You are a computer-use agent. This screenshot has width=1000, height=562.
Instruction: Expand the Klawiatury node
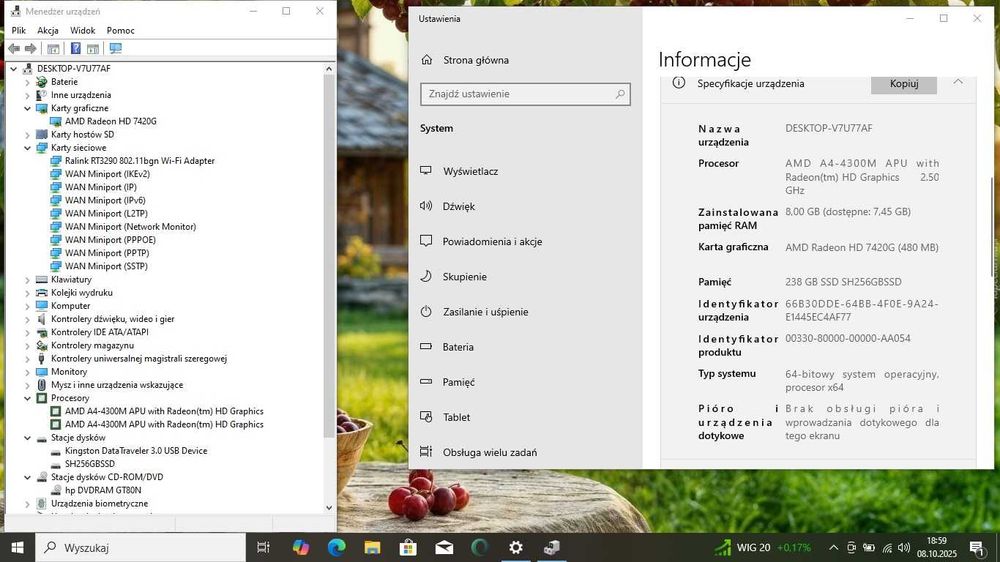click(x=27, y=280)
